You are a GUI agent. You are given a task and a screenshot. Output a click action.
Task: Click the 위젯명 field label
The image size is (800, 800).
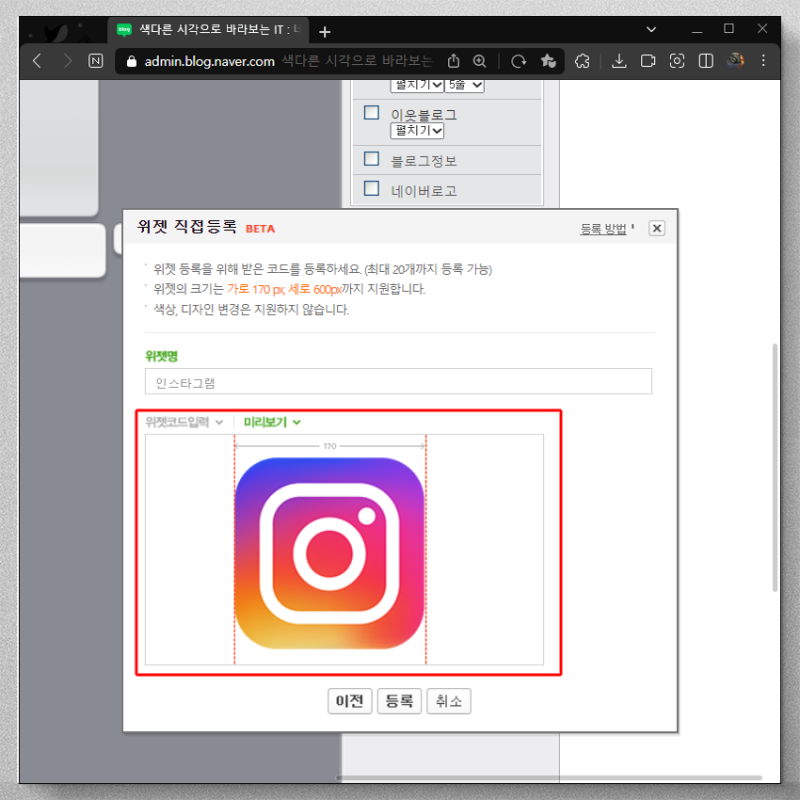pos(161,356)
